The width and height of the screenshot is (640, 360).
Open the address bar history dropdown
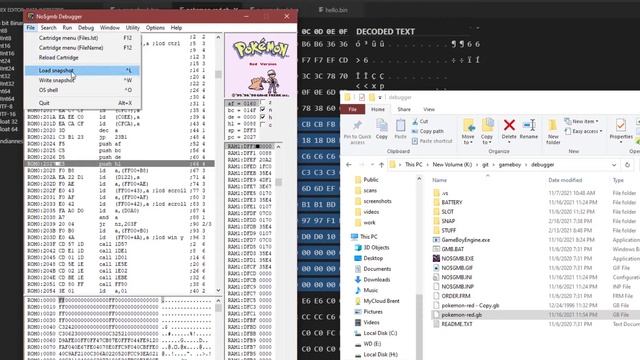tap(614, 165)
